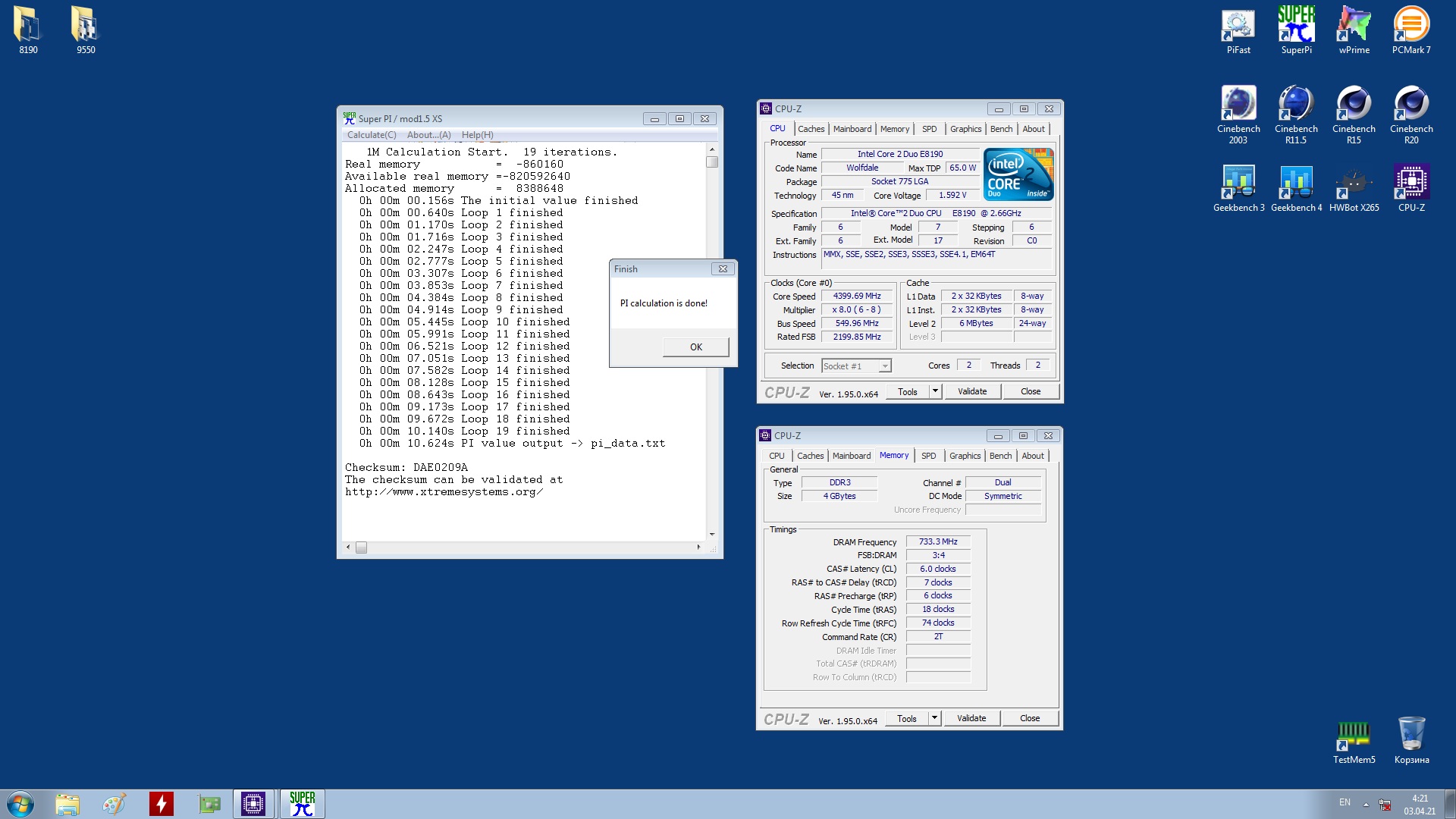Launch Geekbench 4 from desktop
The width and height of the screenshot is (1456, 819).
[x=1296, y=188]
